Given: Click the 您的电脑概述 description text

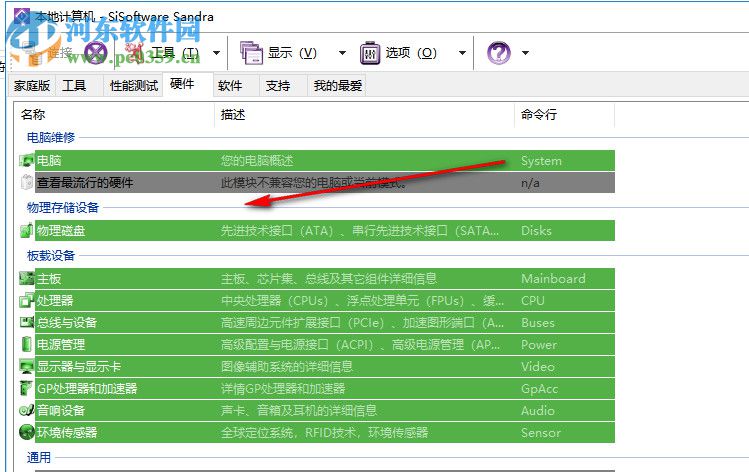Looking at the screenshot, I should pyautogui.click(x=257, y=161).
